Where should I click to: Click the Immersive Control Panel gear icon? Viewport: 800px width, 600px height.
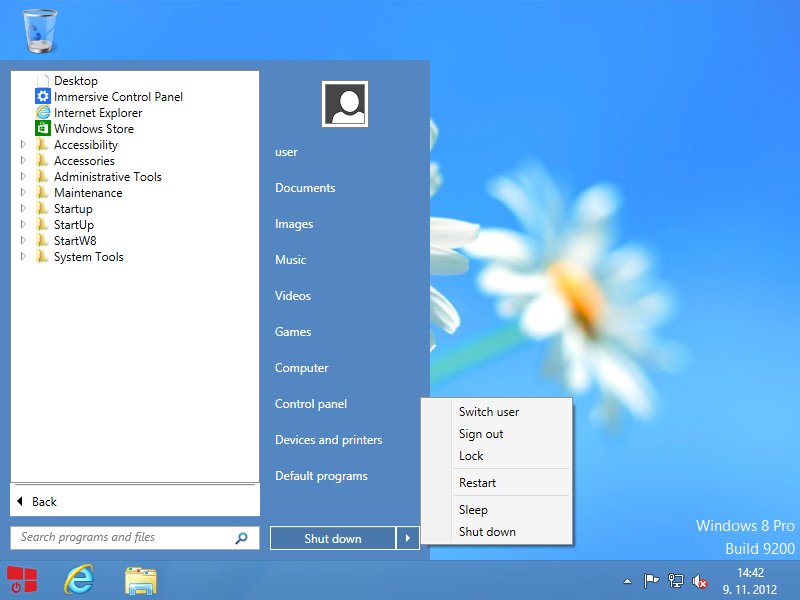(x=43, y=96)
